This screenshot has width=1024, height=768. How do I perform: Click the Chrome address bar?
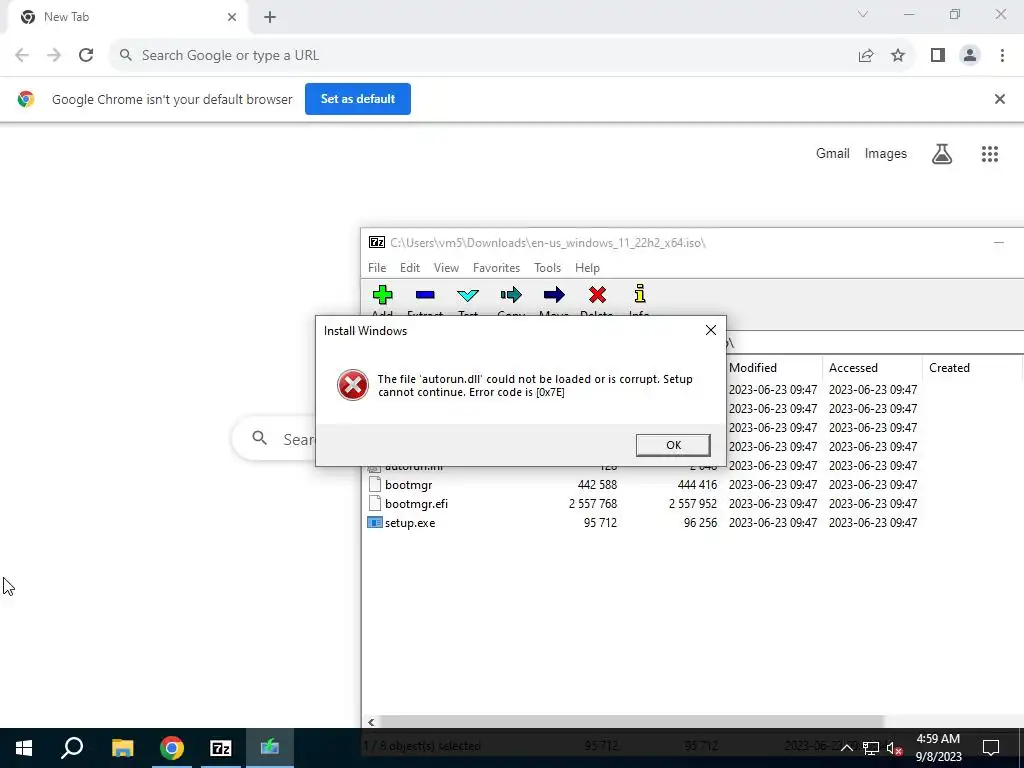coord(483,56)
